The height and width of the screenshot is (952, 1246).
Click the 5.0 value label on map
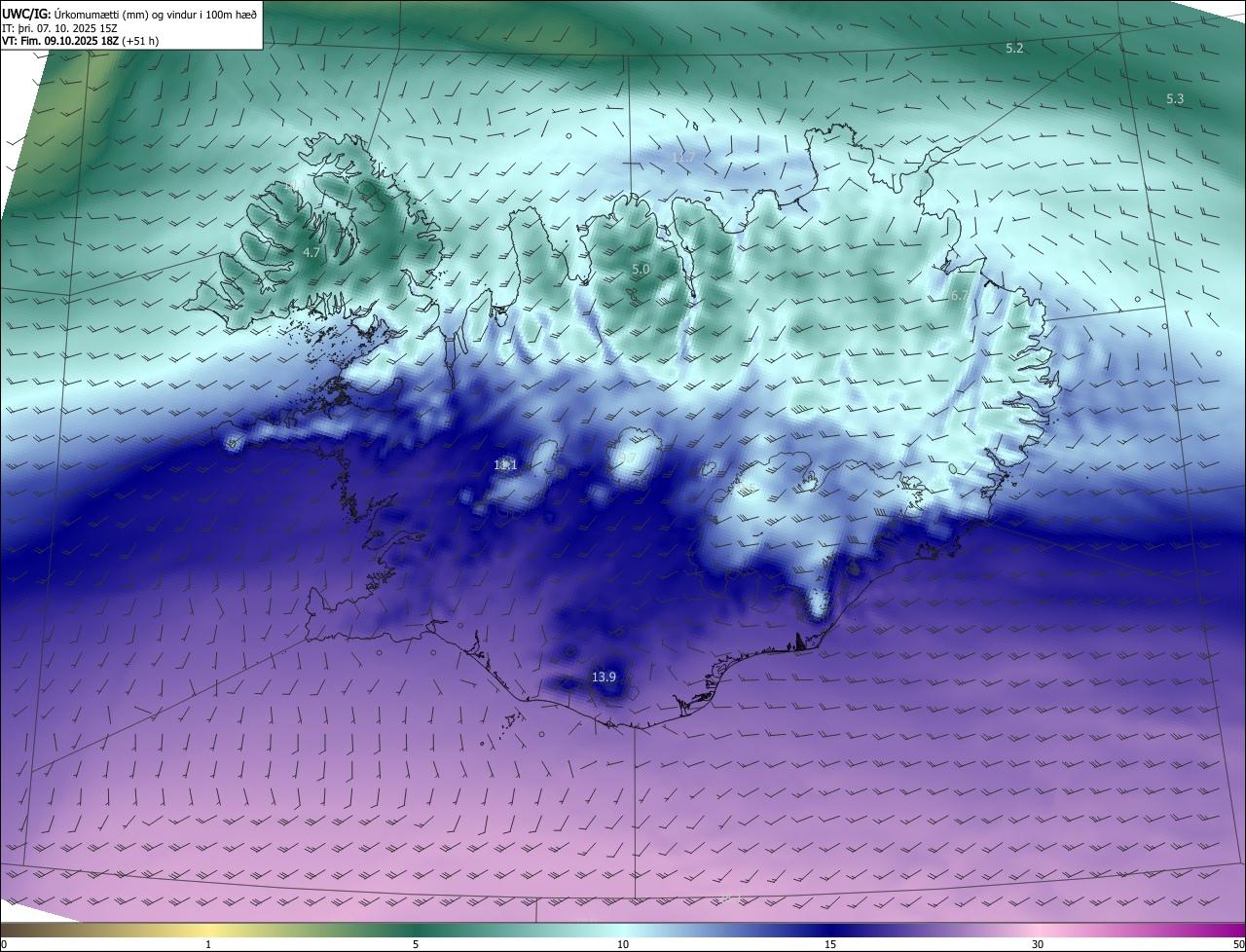pos(641,269)
